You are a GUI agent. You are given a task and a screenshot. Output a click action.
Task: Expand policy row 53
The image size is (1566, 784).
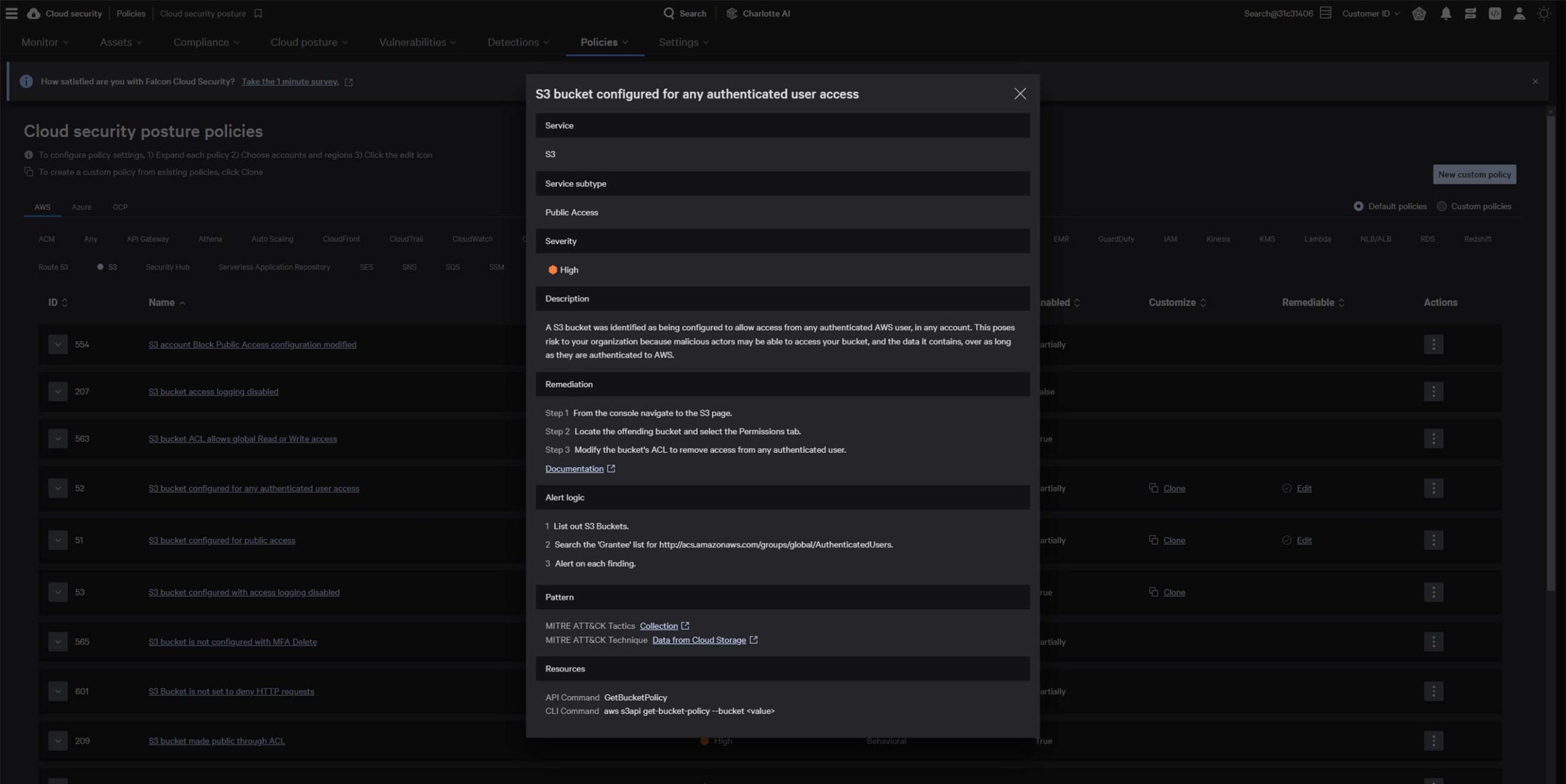(58, 592)
